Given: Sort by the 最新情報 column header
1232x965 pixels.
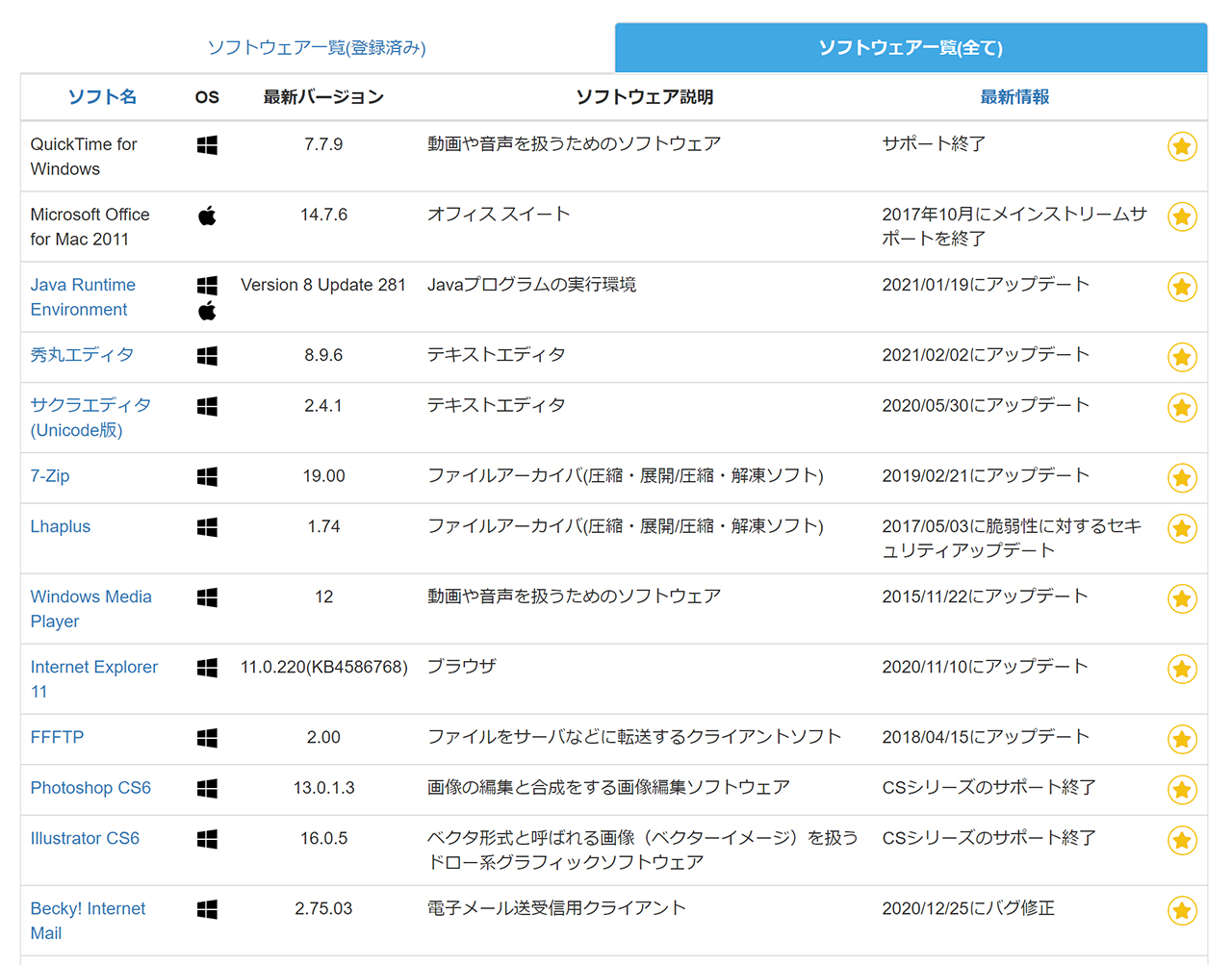Looking at the screenshot, I should [1014, 97].
